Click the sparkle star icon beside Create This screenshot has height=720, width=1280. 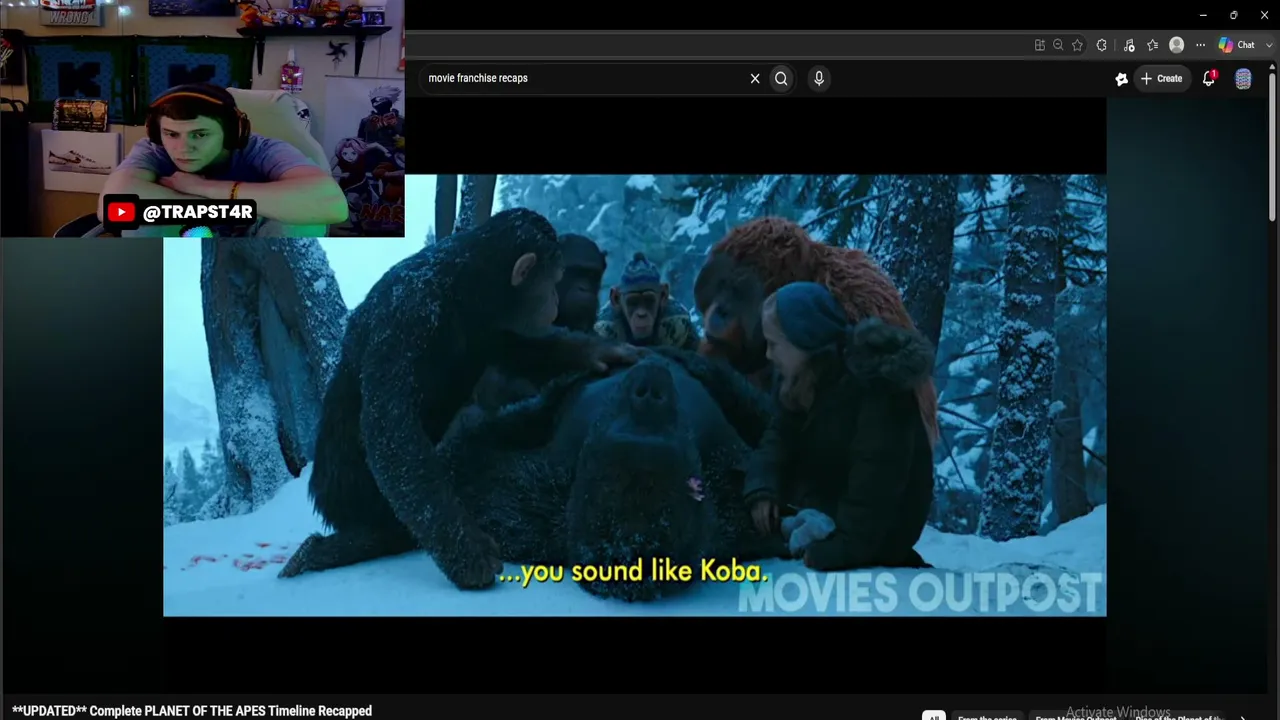pos(1121,79)
